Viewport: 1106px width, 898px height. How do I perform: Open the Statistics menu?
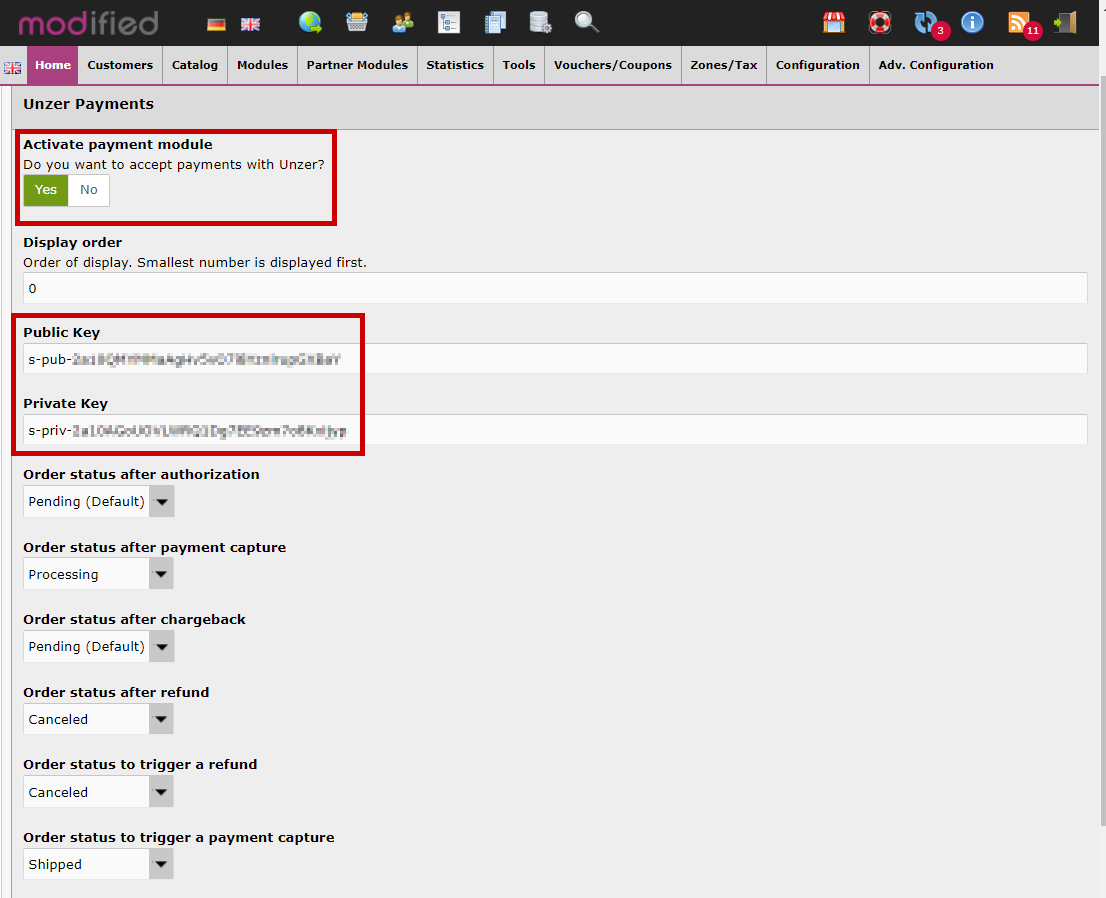coord(455,65)
